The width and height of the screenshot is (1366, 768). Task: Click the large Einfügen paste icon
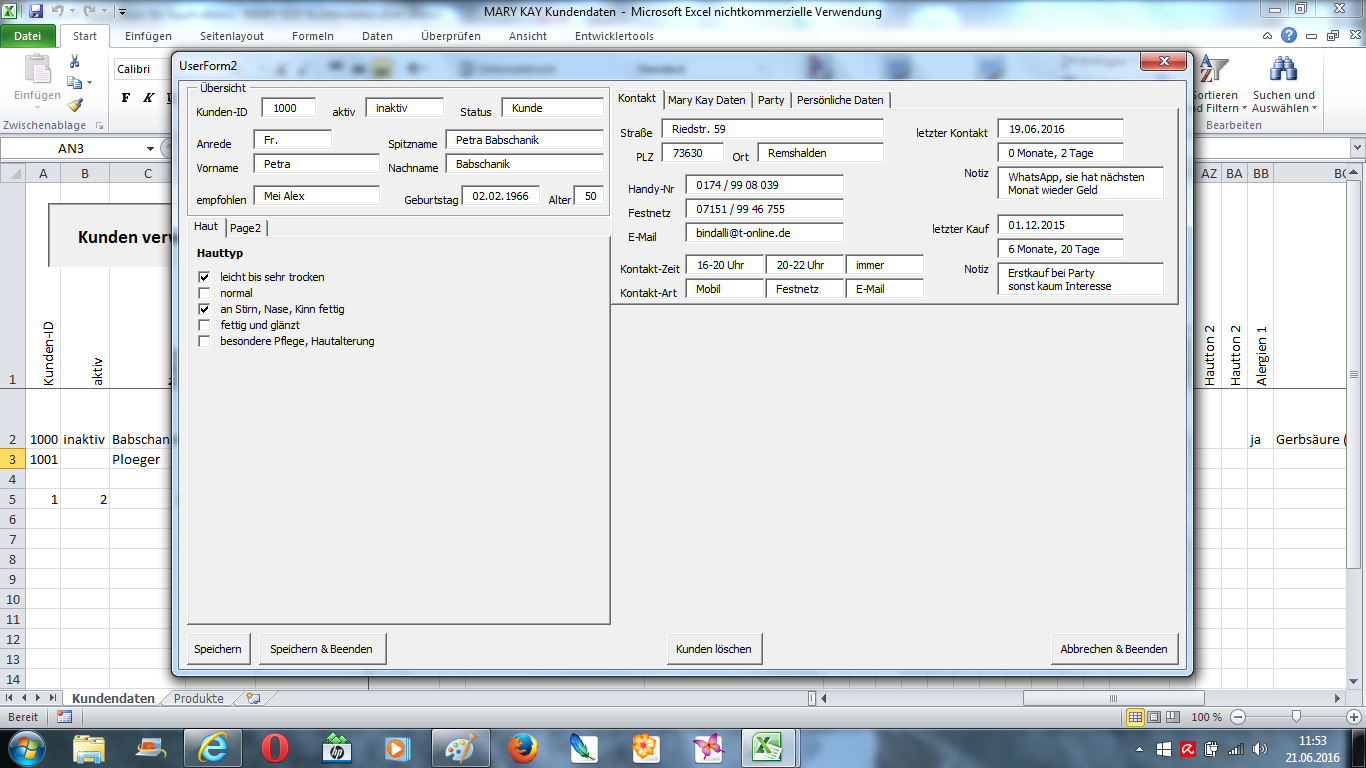tap(37, 70)
